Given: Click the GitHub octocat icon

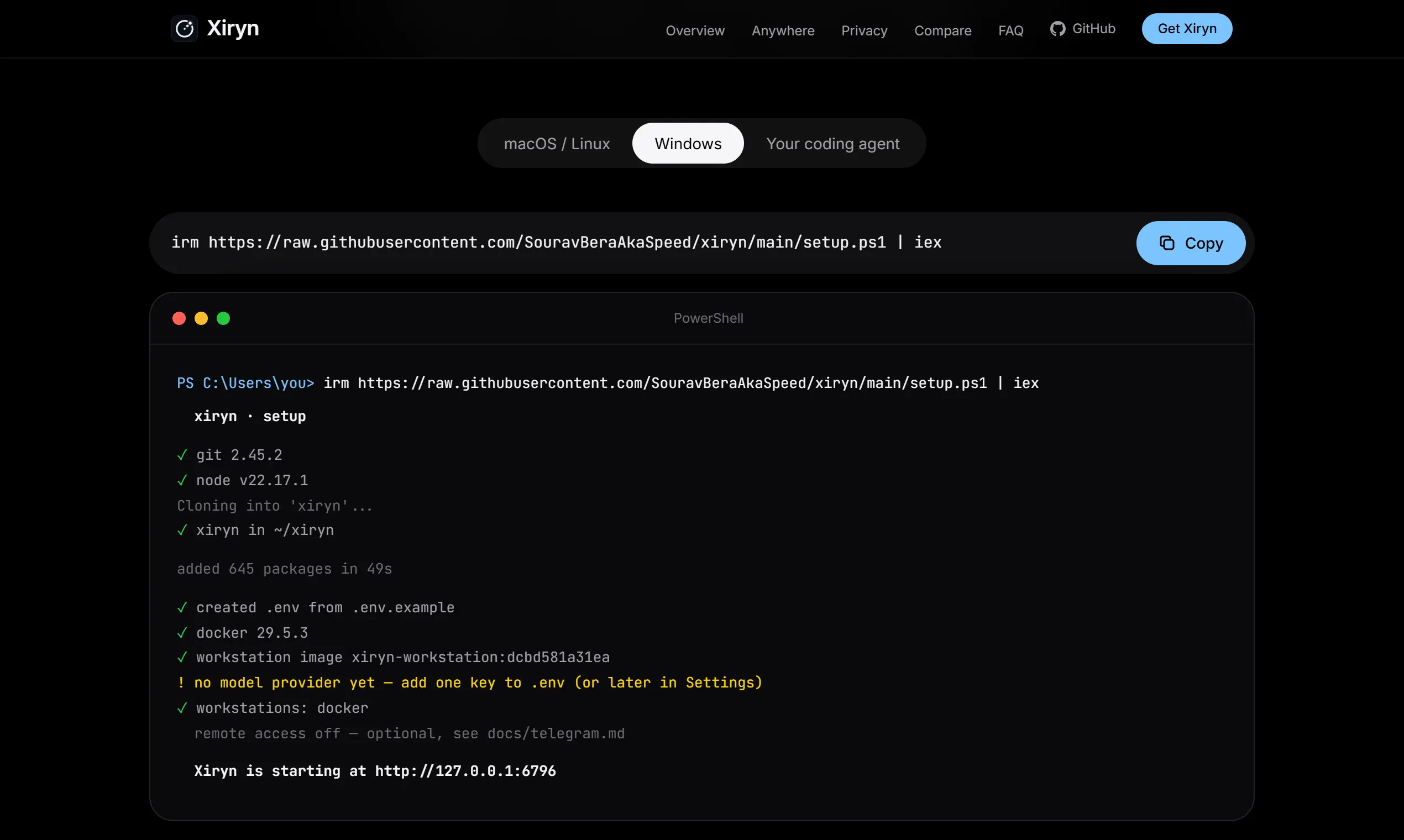Looking at the screenshot, I should tap(1057, 29).
